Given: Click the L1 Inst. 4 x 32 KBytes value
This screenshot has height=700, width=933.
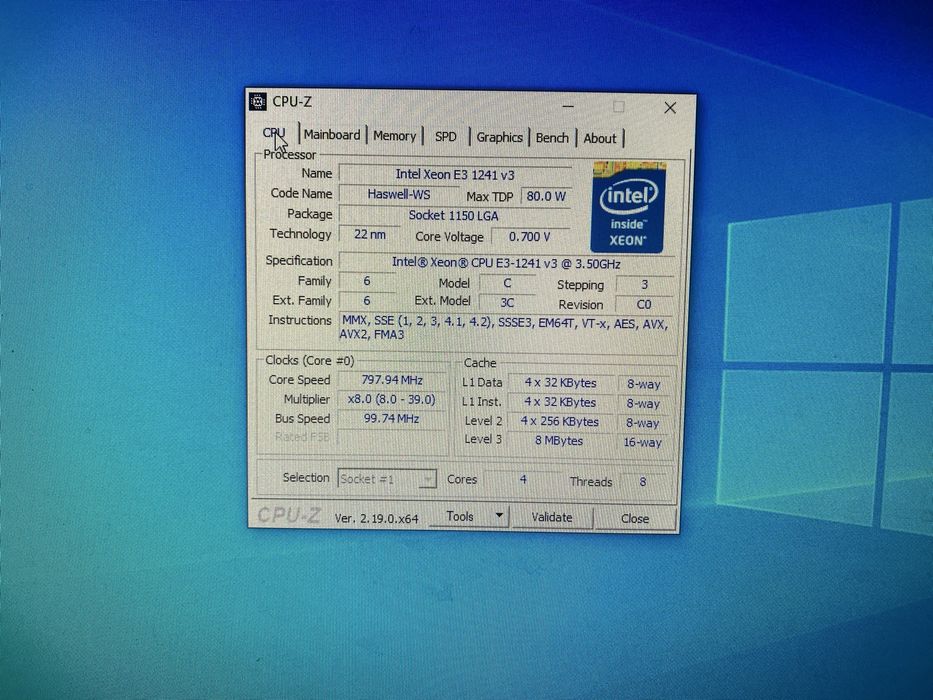Looking at the screenshot, I should (x=560, y=402).
